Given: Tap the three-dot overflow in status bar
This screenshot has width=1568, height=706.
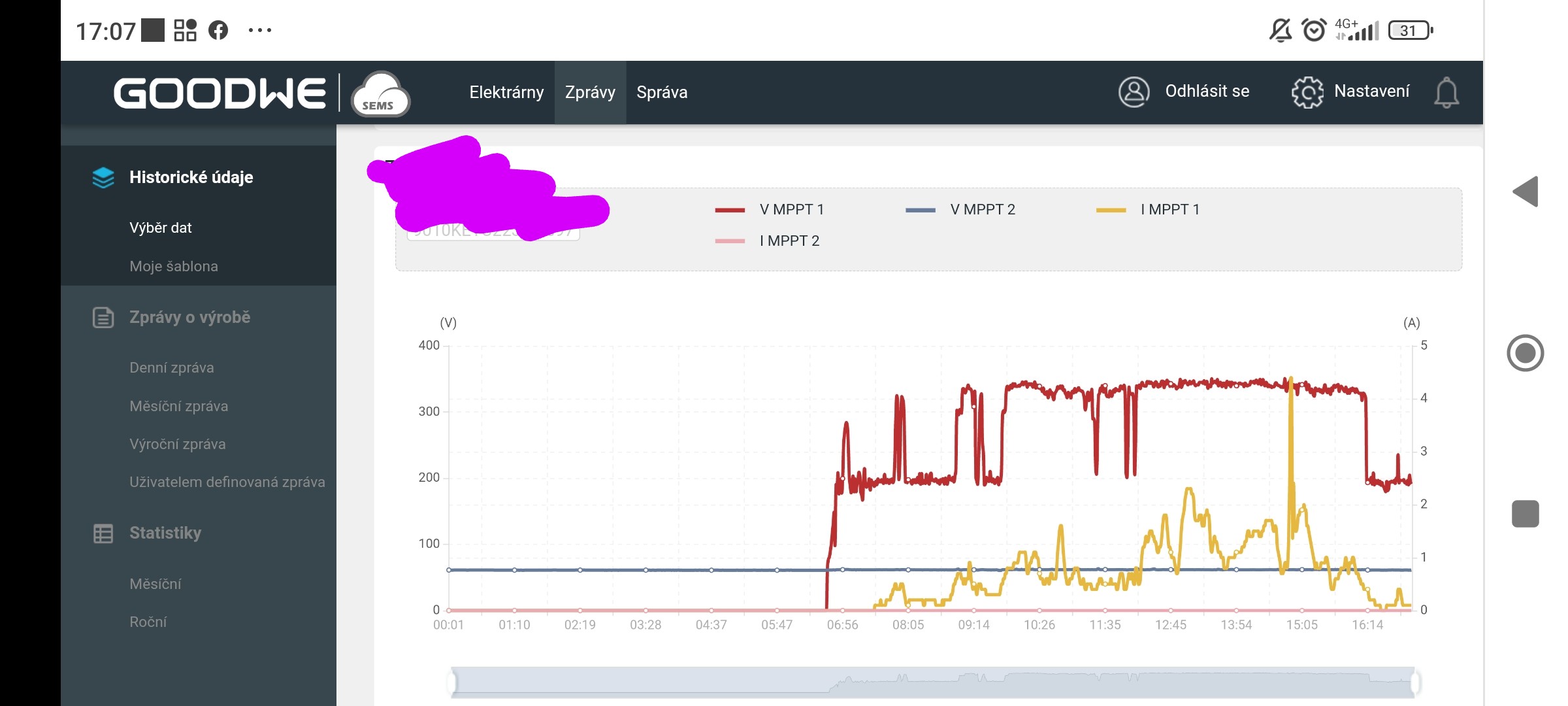Looking at the screenshot, I should [x=260, y=30].
